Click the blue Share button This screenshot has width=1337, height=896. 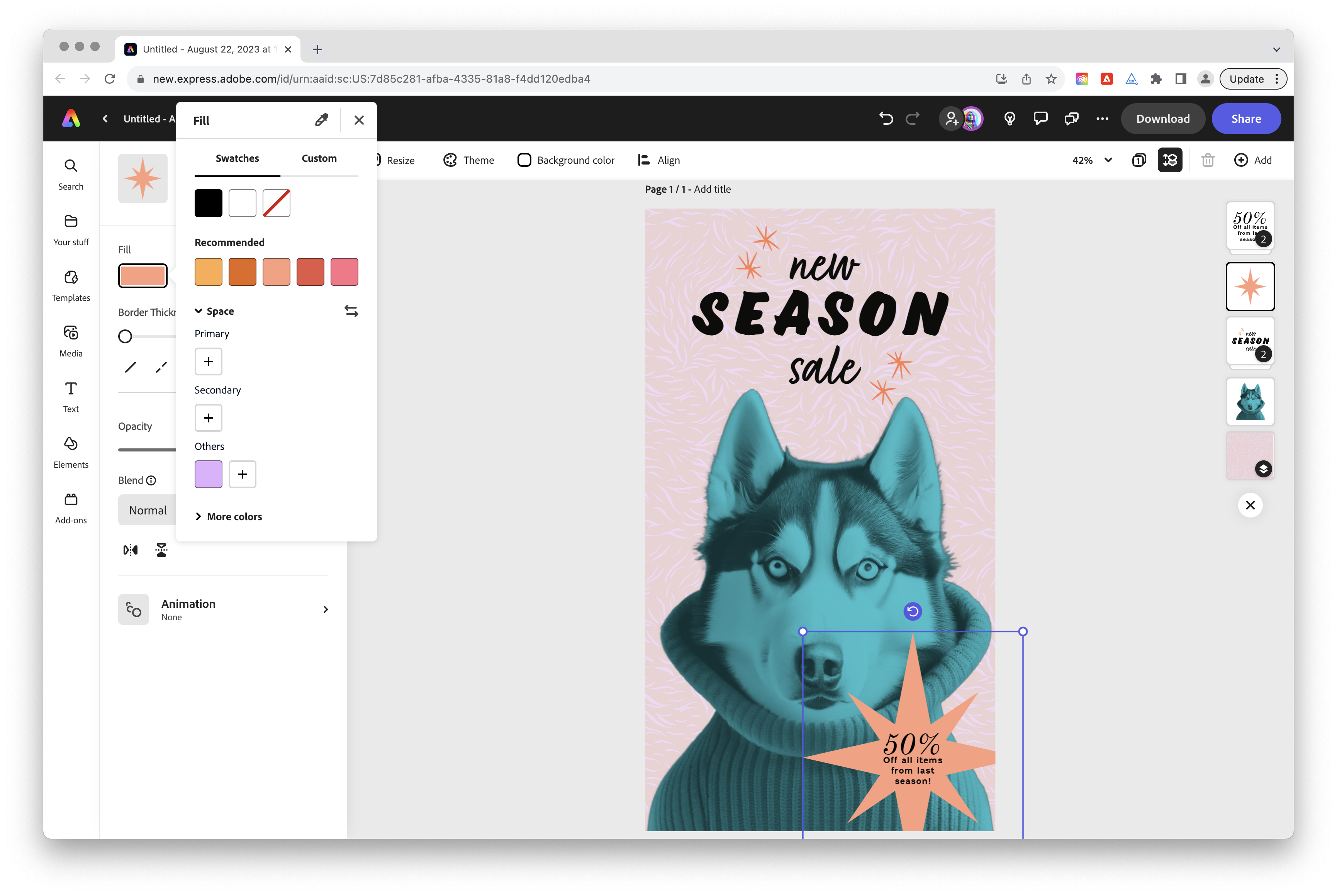1245,118
